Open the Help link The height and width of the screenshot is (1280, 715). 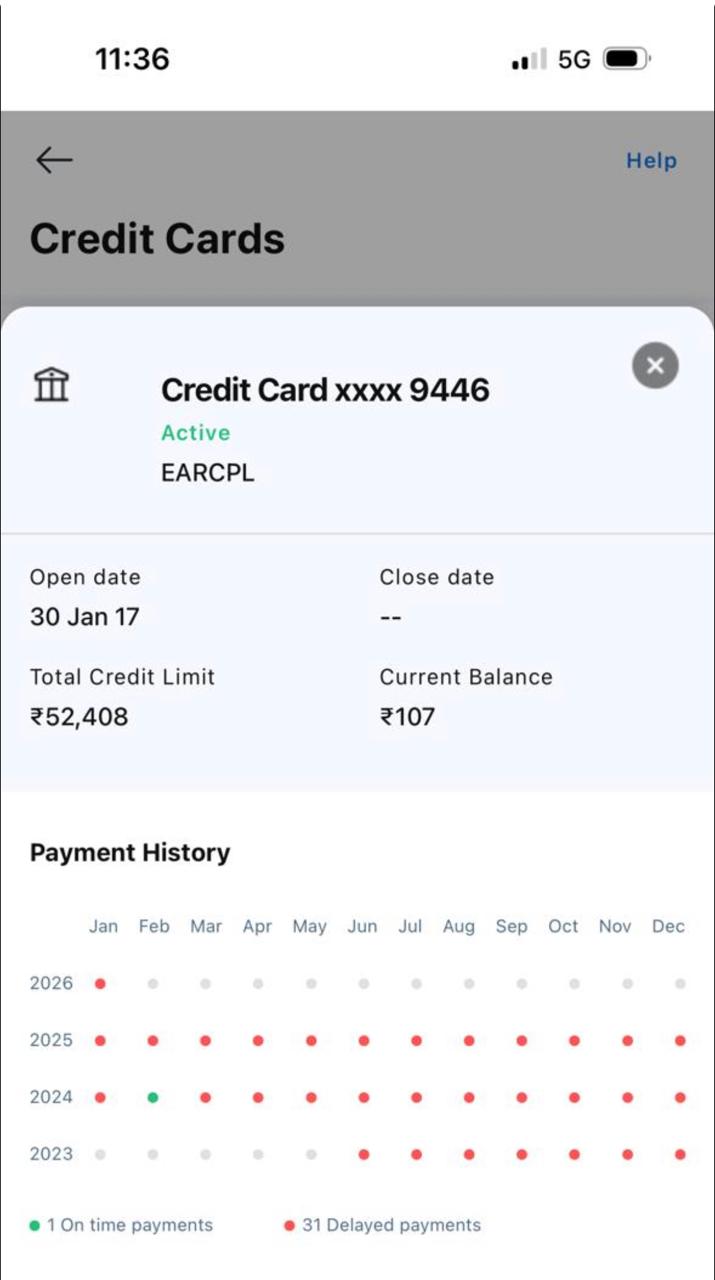[x=651, y=161]
